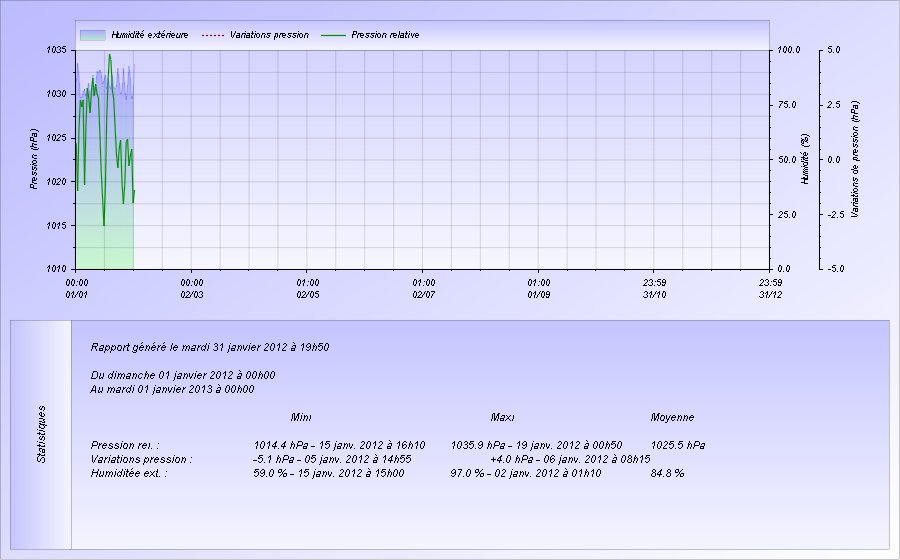This screenshot has height=560, width=900.
Task: Click the -2.5 pressure variation axis value
Action: (x=835, y=215)
